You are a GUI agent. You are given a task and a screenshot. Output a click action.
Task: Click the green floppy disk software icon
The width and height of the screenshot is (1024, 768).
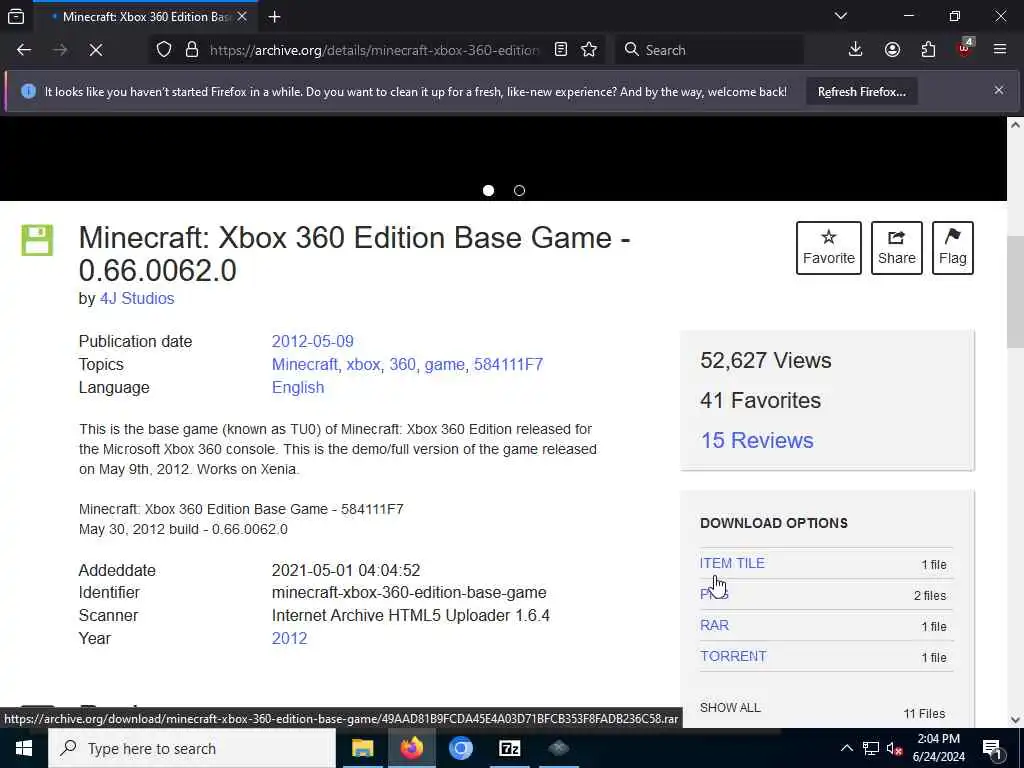[x=37, y=240]
